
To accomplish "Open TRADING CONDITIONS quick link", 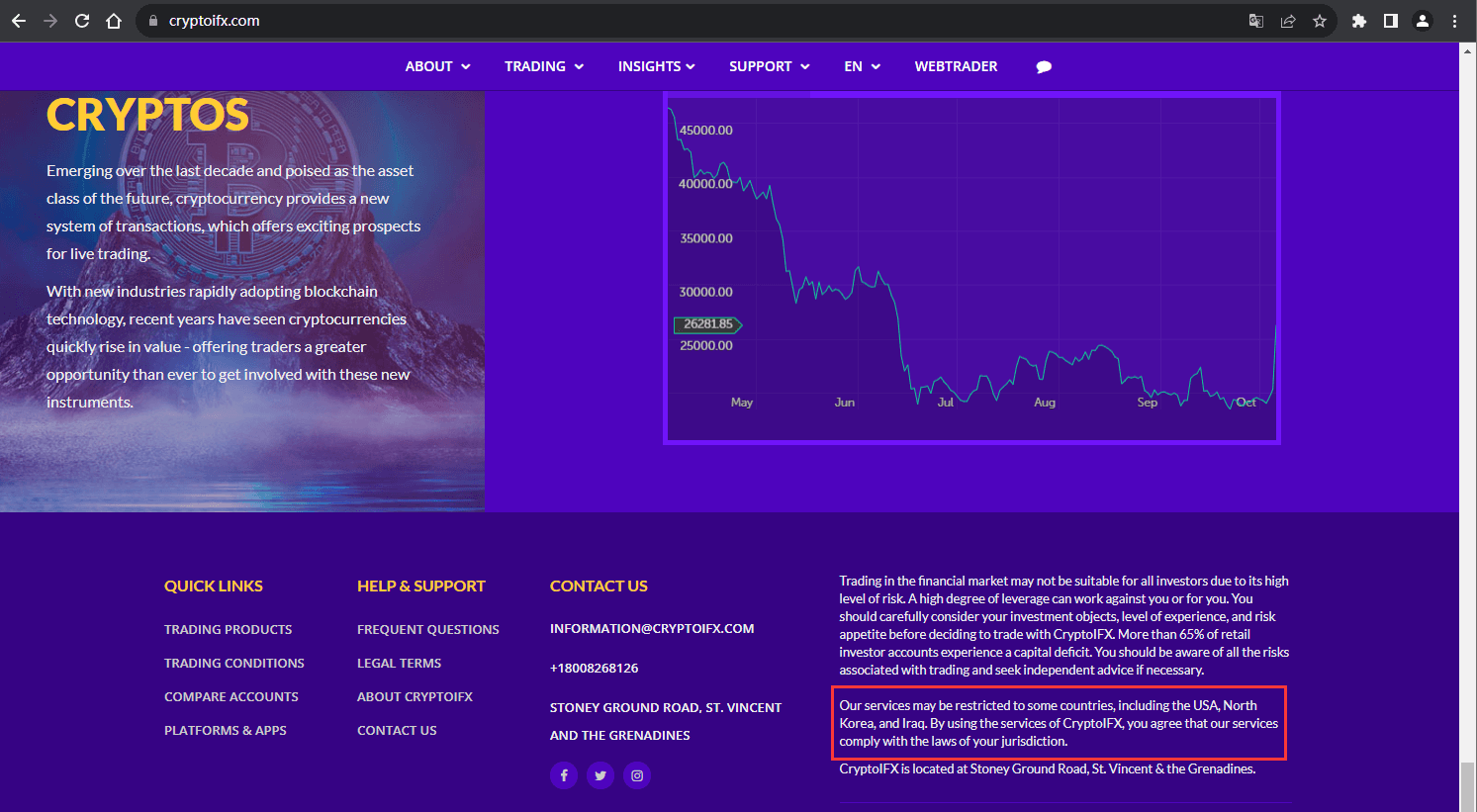I will pyautogui.click(x=234, y=663).
